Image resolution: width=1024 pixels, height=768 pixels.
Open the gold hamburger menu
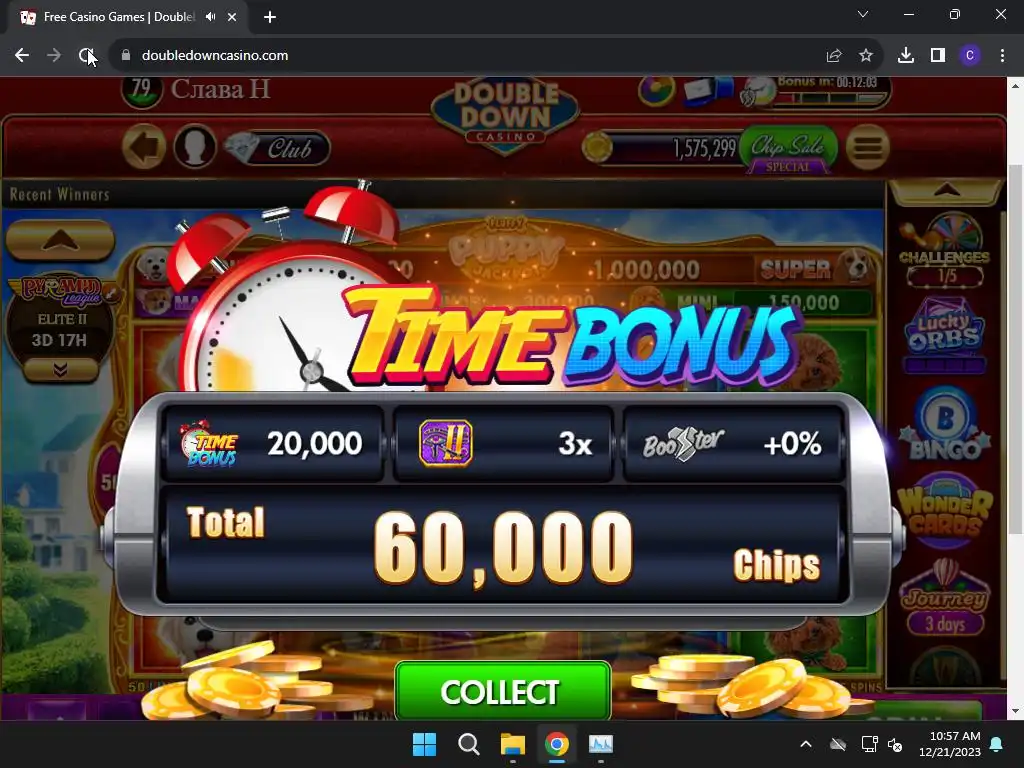(868, 147)
